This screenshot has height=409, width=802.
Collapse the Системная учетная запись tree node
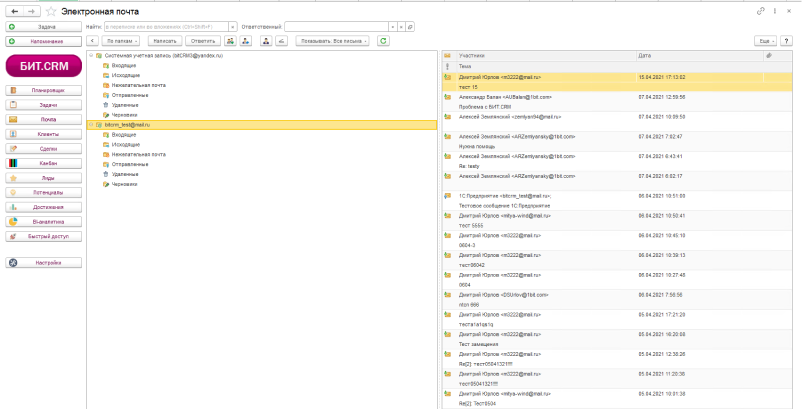coord(91,55)
